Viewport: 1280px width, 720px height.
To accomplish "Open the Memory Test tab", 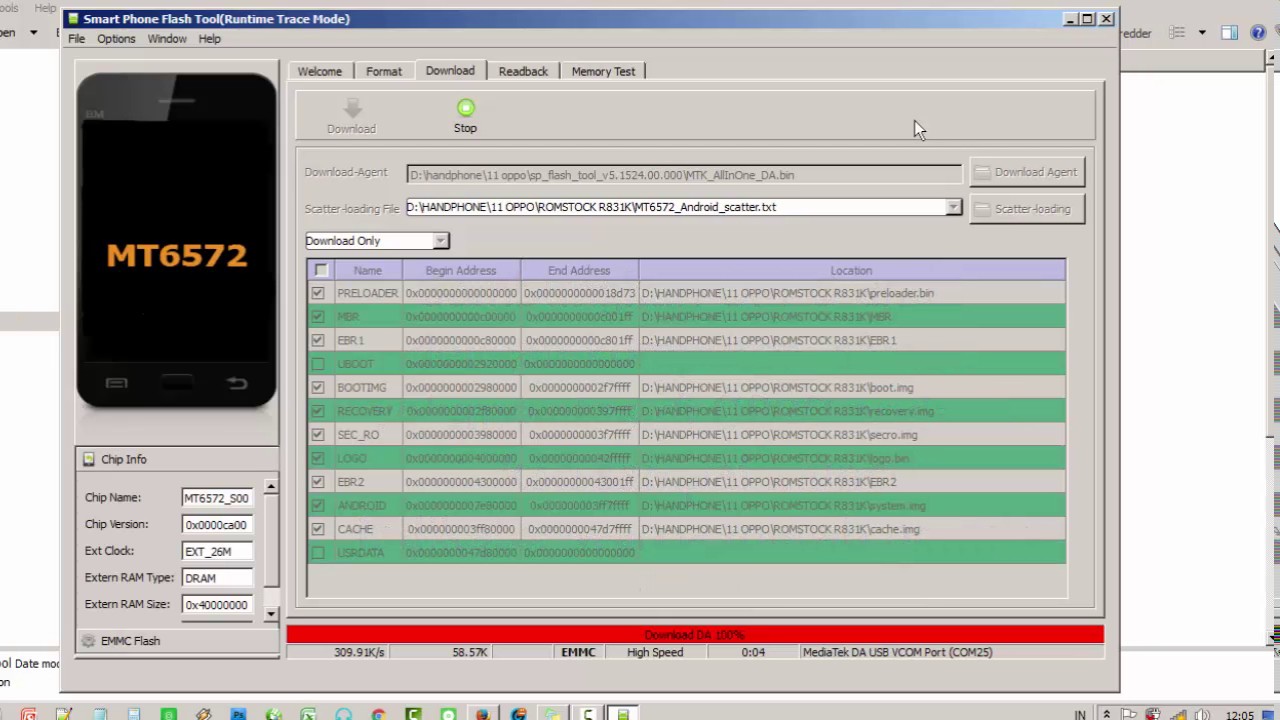I will pos(603,71).
